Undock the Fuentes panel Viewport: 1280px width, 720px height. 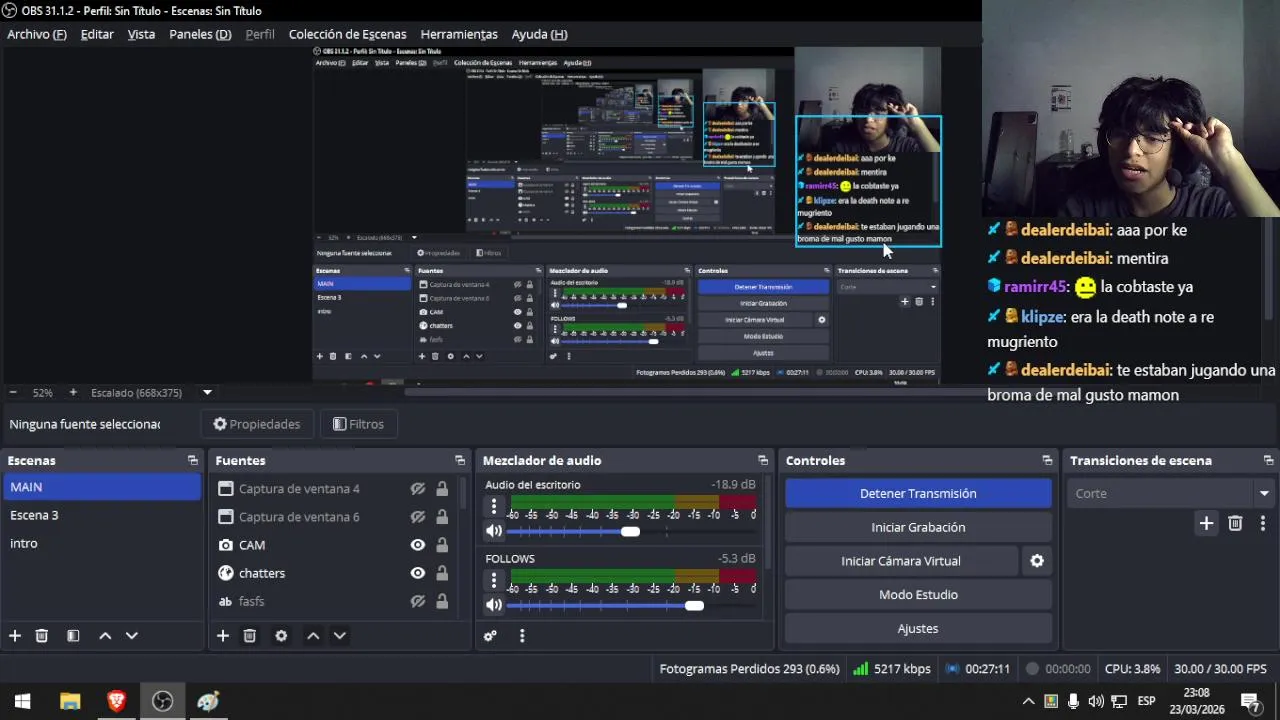click(x=460, y=461)
